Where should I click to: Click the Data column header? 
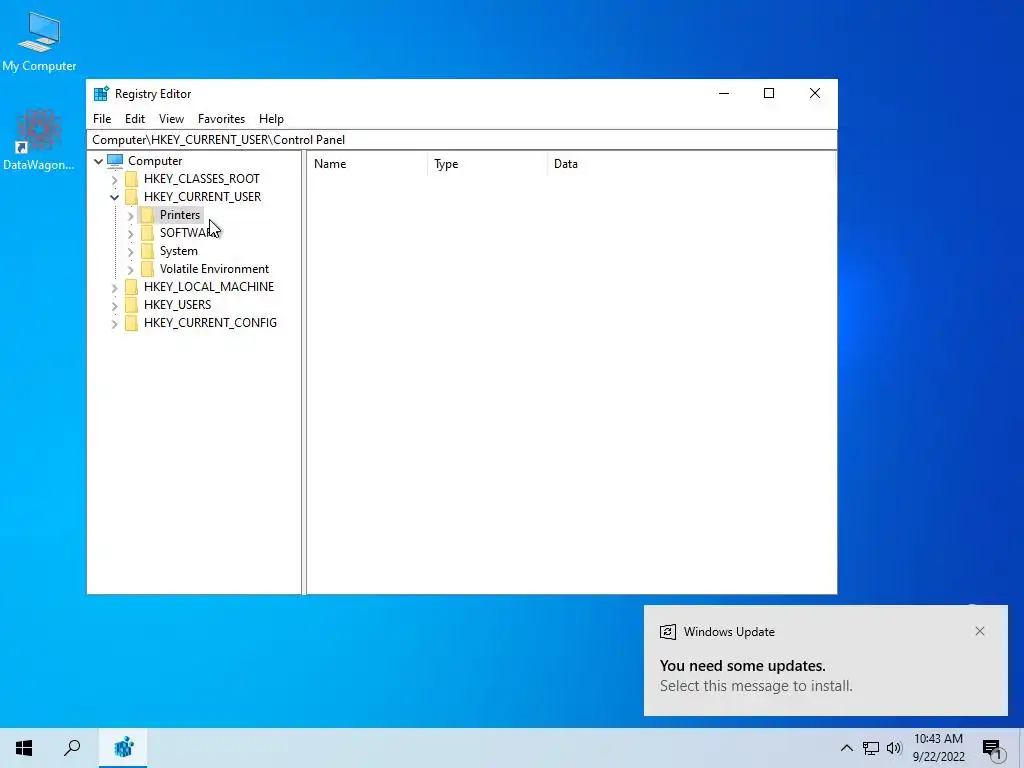[692, 164]
